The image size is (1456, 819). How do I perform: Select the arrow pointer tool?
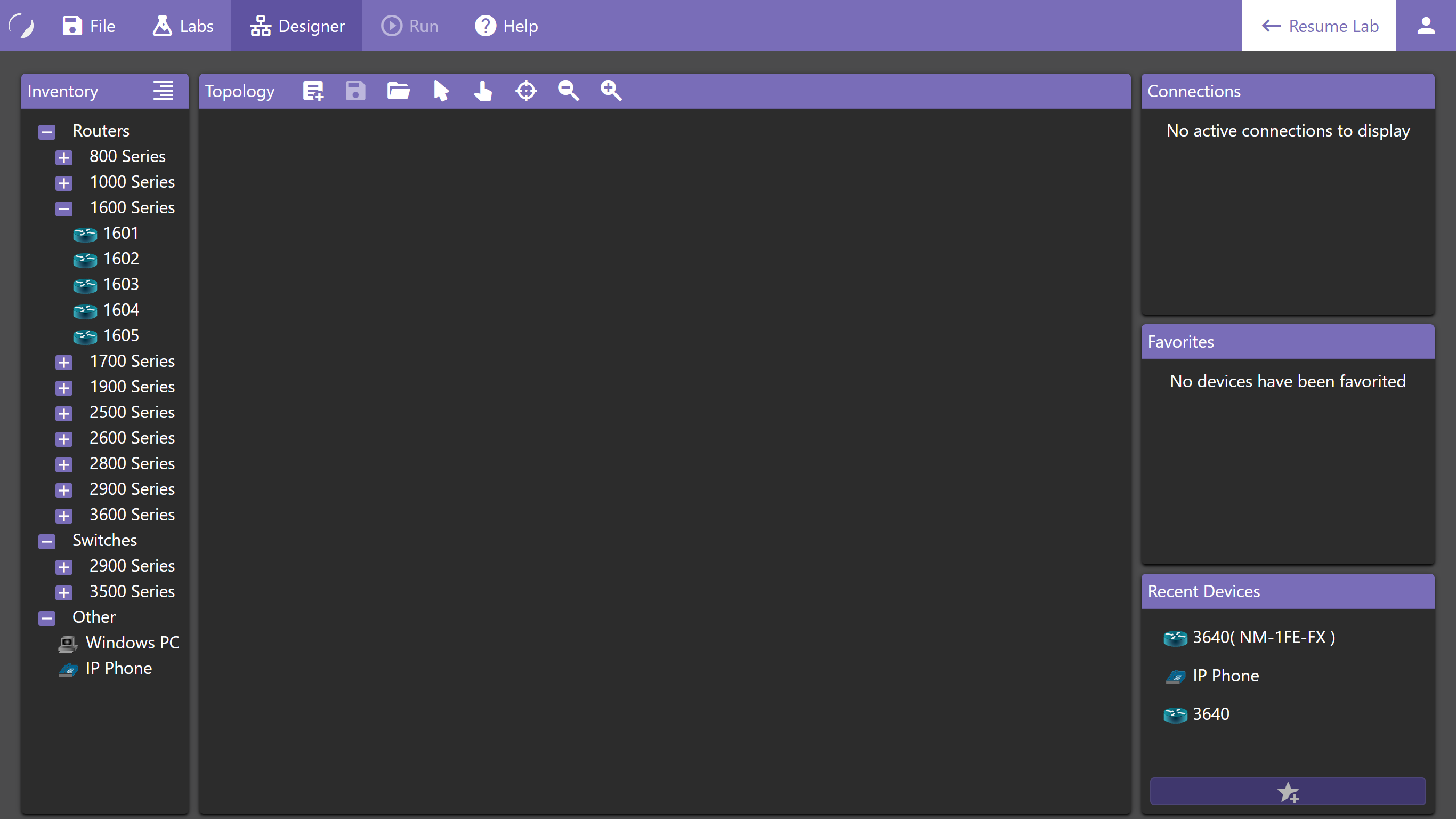(441, 91)
